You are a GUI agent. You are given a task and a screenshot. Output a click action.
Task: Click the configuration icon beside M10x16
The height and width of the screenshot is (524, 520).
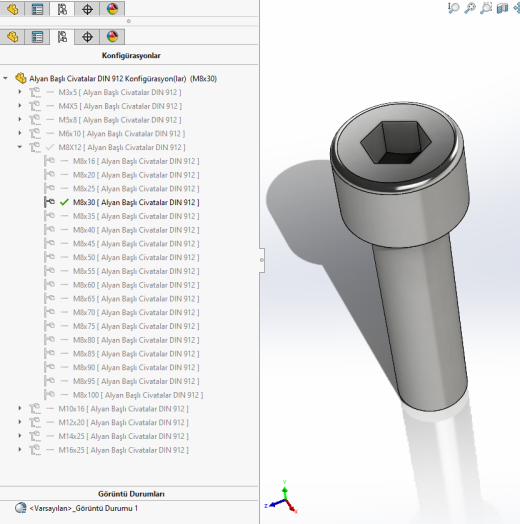[x=35, y=408]
